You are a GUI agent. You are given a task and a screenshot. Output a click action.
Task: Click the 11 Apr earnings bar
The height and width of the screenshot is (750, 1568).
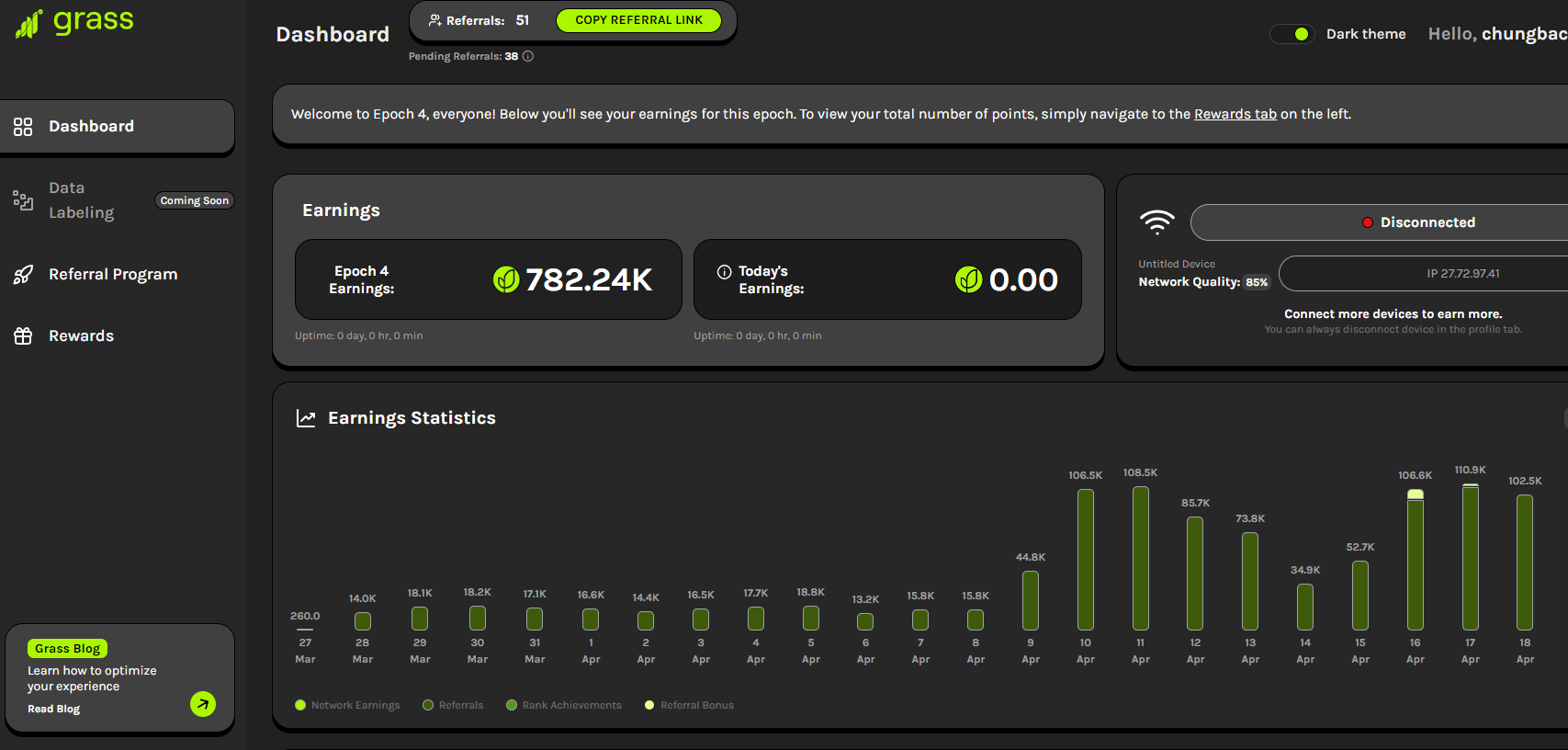coord(1140,558)
